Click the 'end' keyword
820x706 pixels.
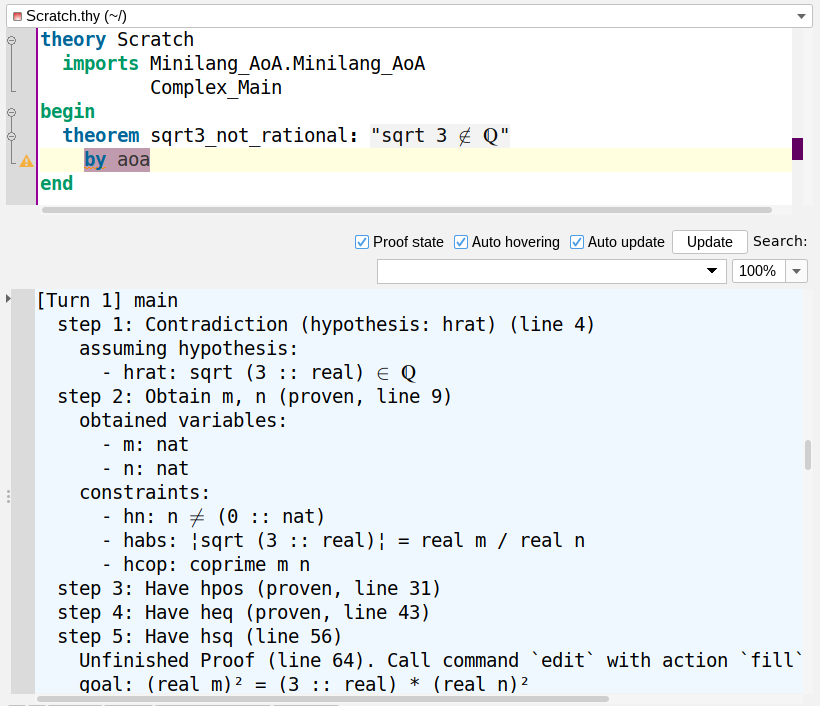tap(56, 184)
